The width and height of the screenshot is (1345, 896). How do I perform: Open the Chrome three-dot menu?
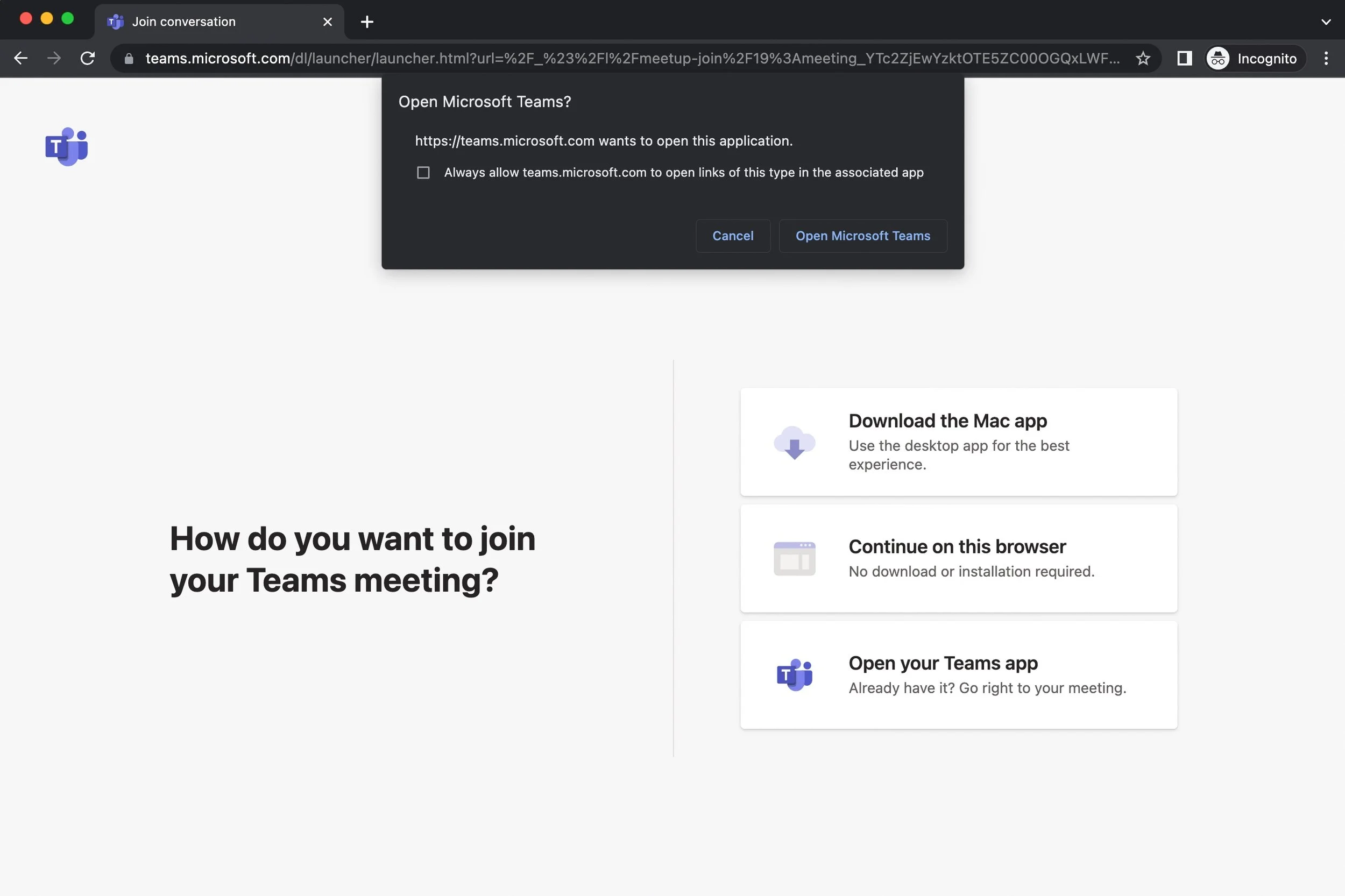coord(1325,58)
